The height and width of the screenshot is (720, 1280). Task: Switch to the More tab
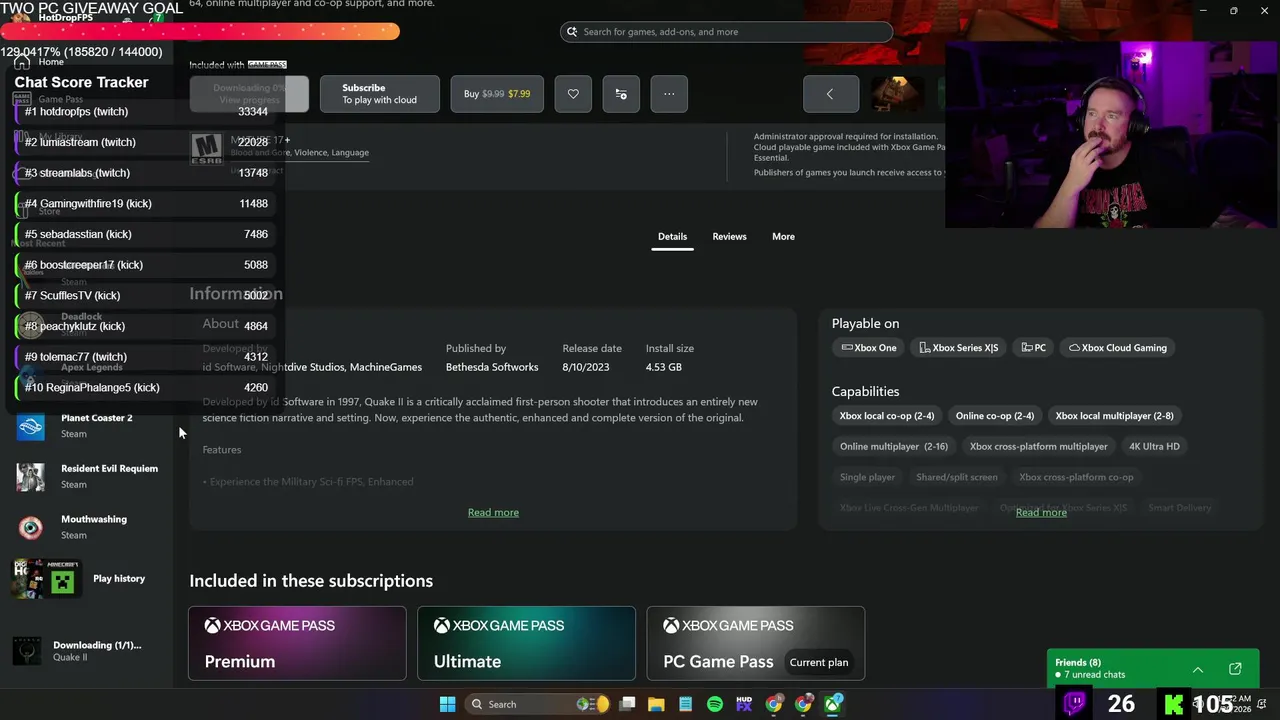tap(783, 236)
